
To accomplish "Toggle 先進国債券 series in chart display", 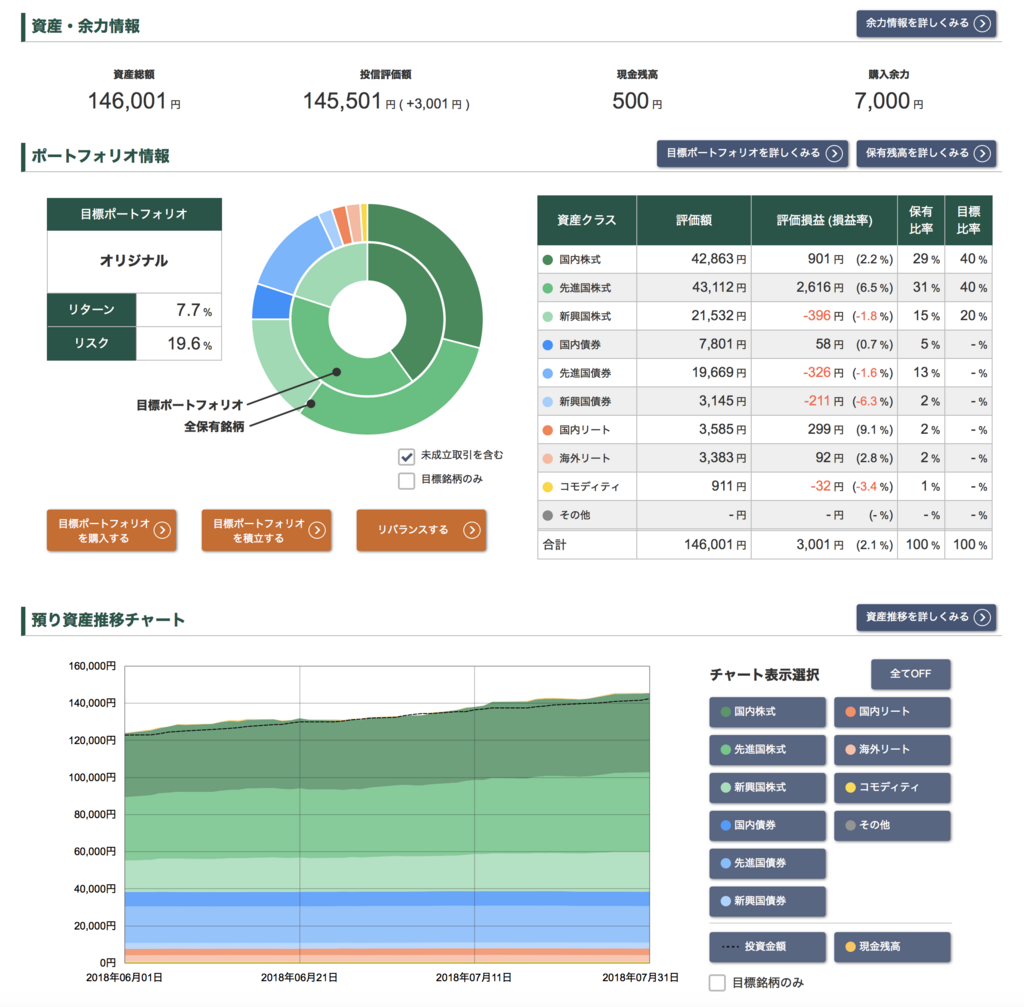I will [767, 863].
